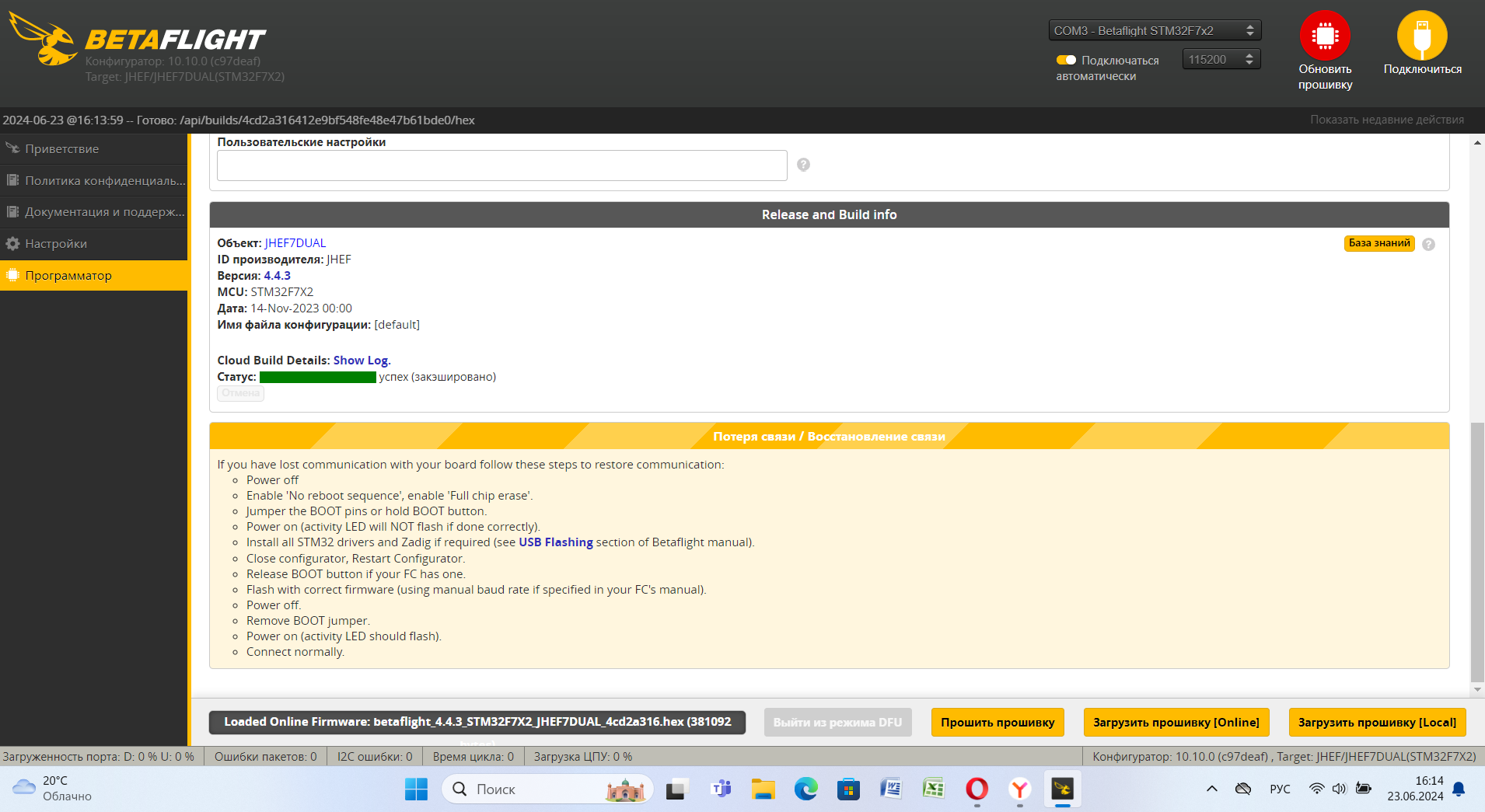Open Task View in taskbar
The width and height of the screenshot is (1485, 812).
(677, 789)
